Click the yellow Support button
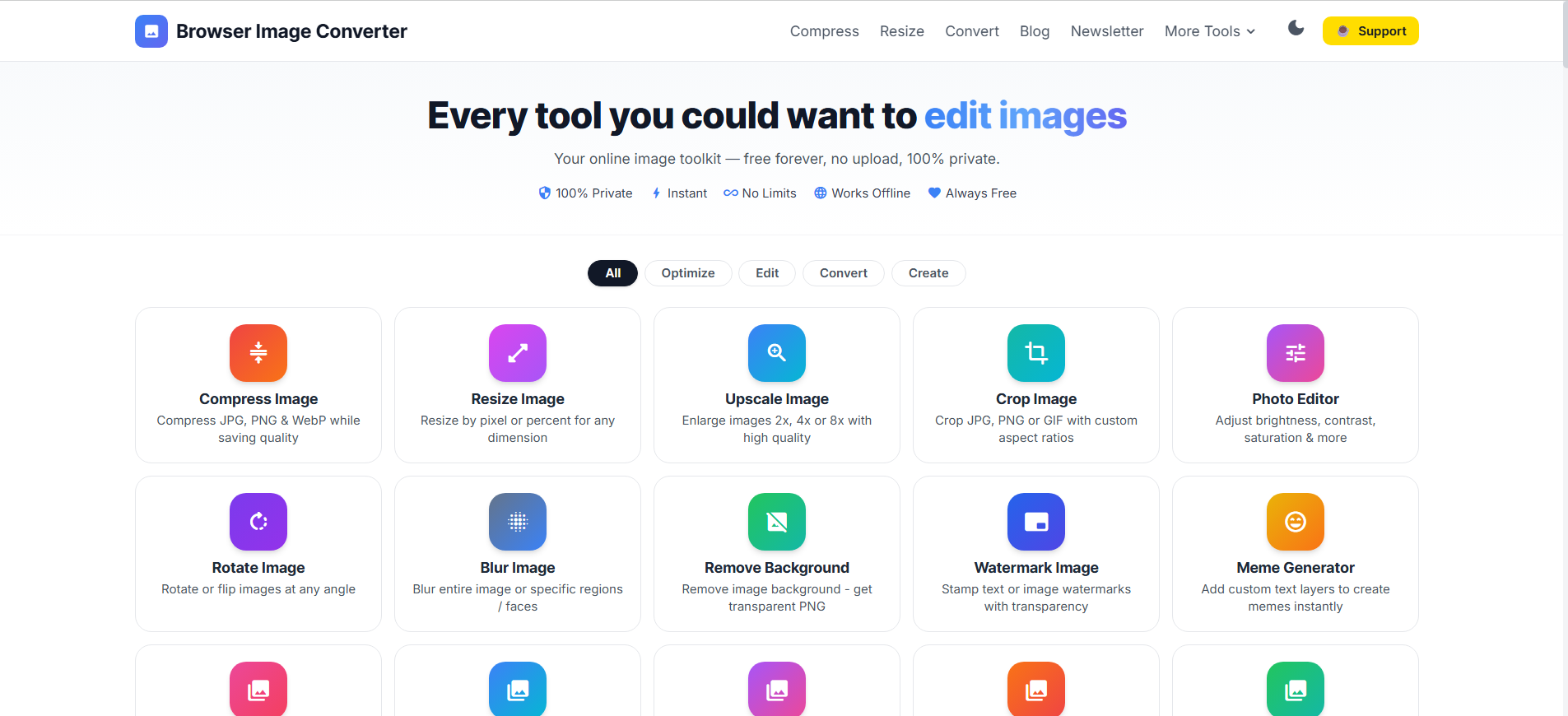This screenshot has height=716, width=1568. coord(1370,31)
